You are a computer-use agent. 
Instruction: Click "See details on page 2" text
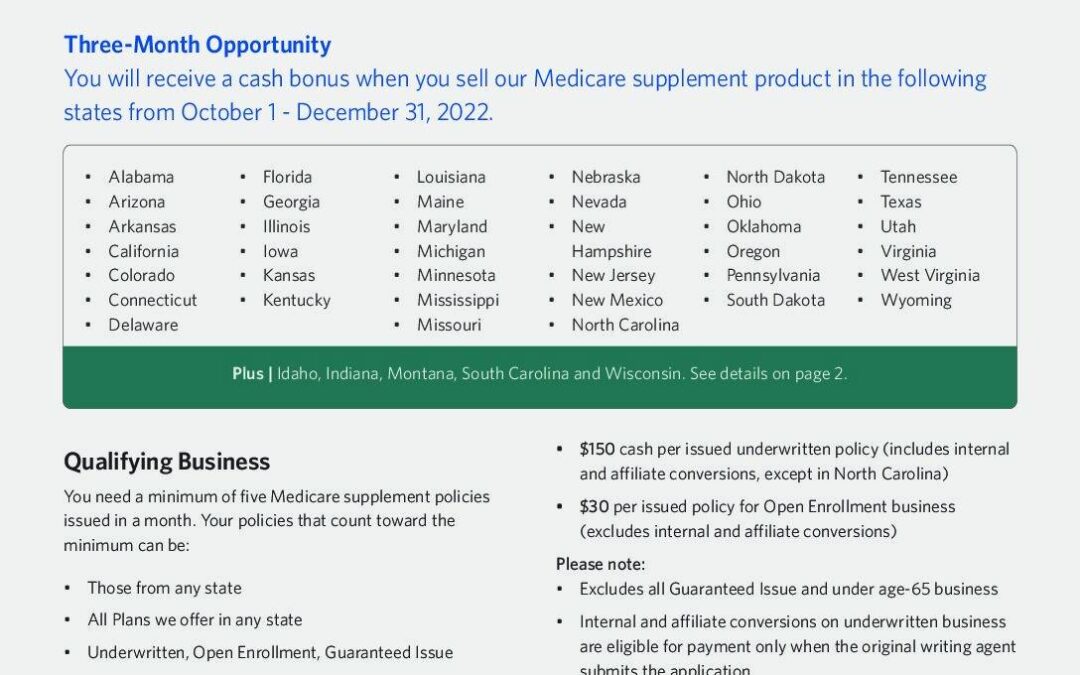768,374
